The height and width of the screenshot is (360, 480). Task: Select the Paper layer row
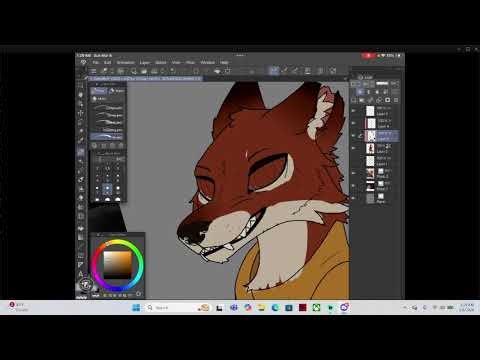point(374,198)
